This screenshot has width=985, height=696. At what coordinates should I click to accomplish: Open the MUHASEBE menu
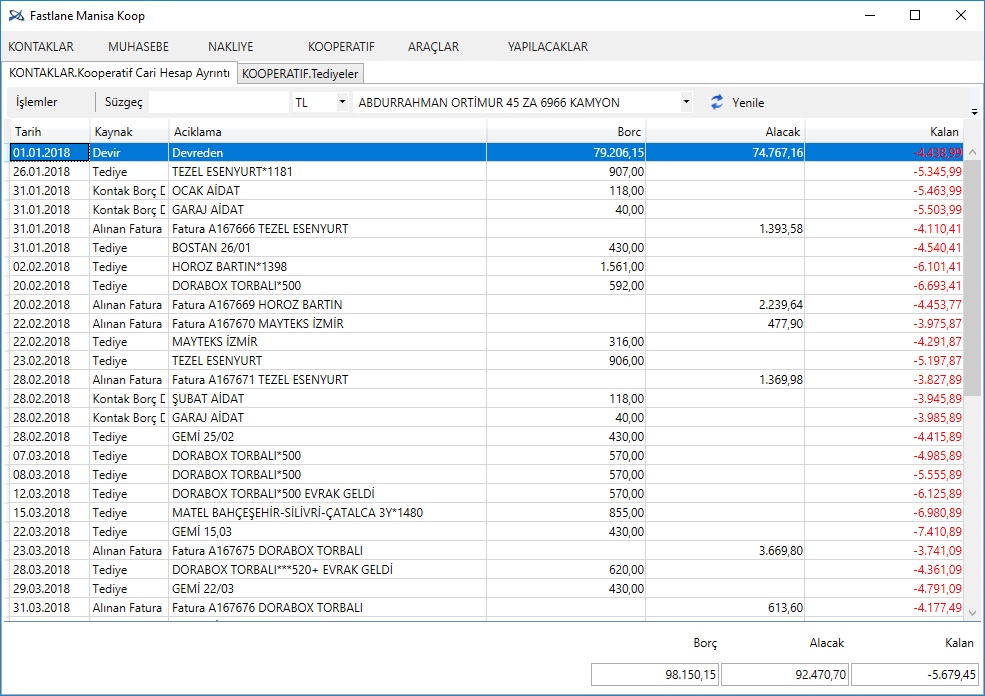(x=138, y=46)
